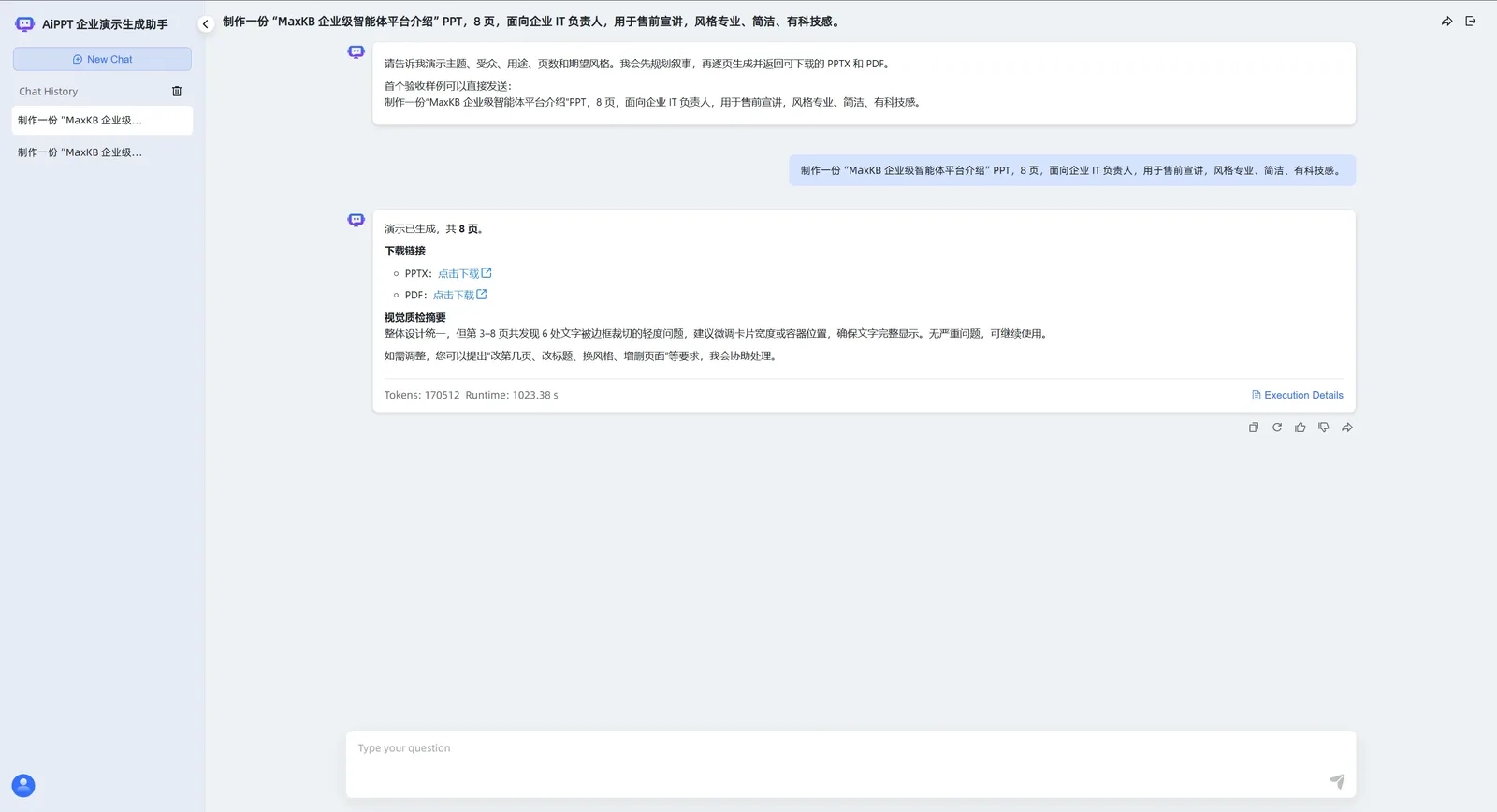Click the 'AiPPT 企业演示生成助手' title

[105, 24]
